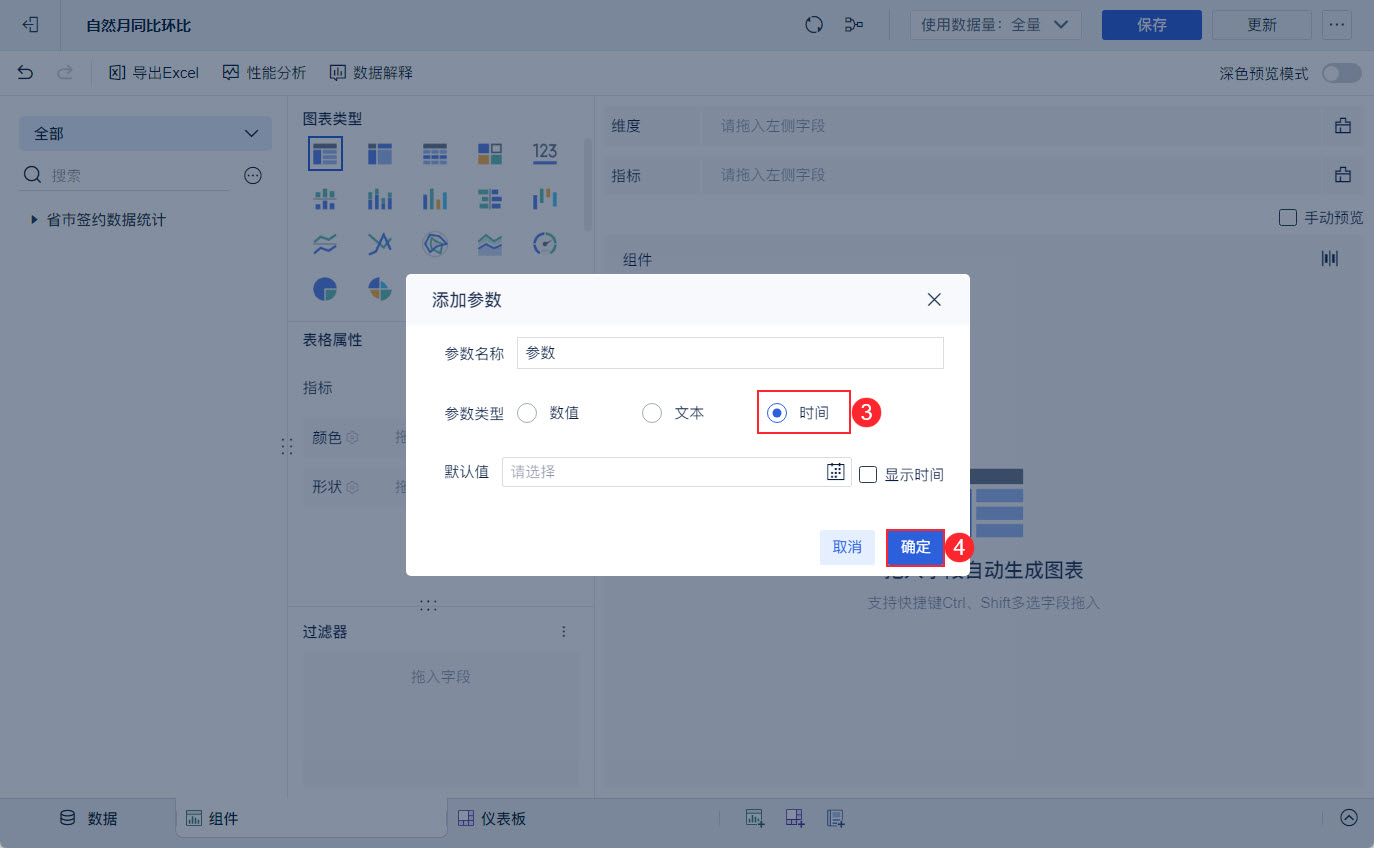Click the icon at the 指标 row's end
Screen dimensions: 1374x848
pyautogui.click(x=1343, y=175)
